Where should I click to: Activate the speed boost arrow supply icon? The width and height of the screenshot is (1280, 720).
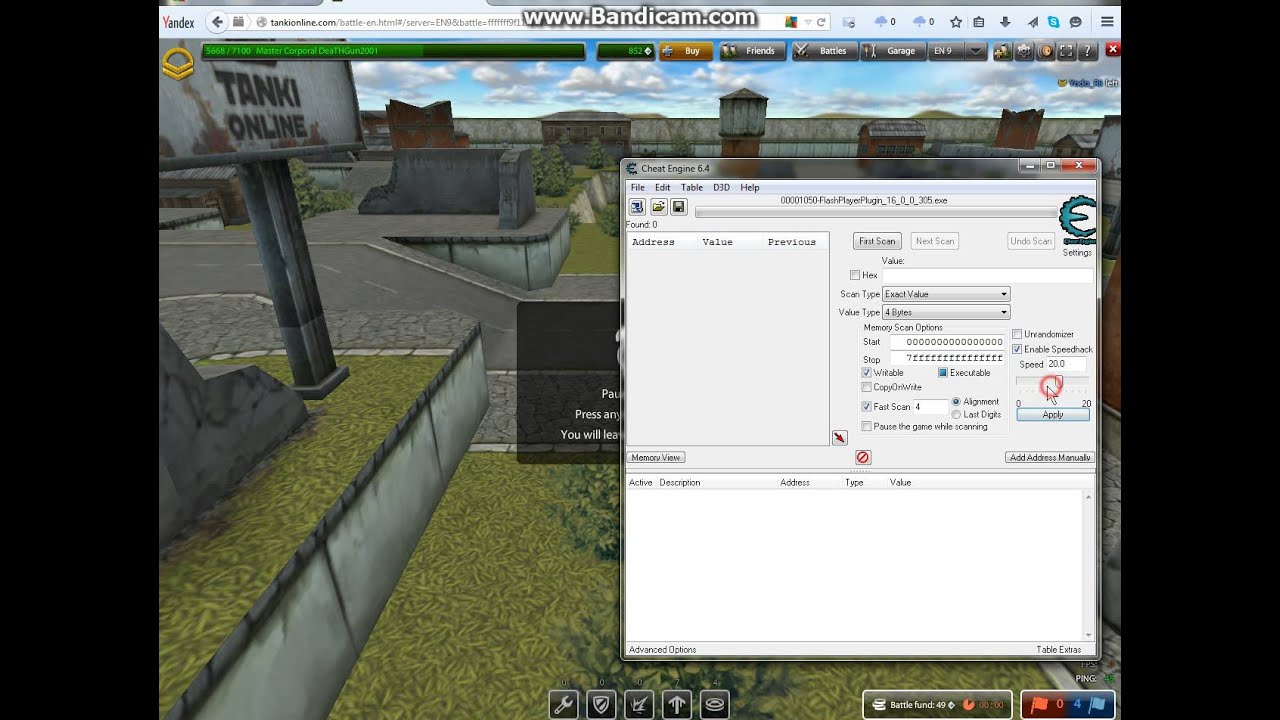pyautogui.click(x=677, y=704)
